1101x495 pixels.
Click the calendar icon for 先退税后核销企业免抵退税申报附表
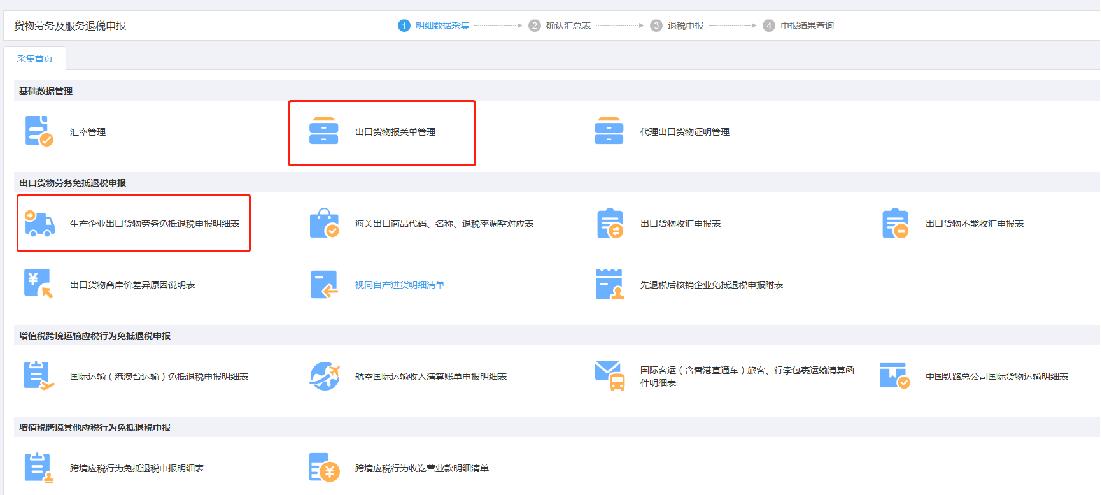609,284
